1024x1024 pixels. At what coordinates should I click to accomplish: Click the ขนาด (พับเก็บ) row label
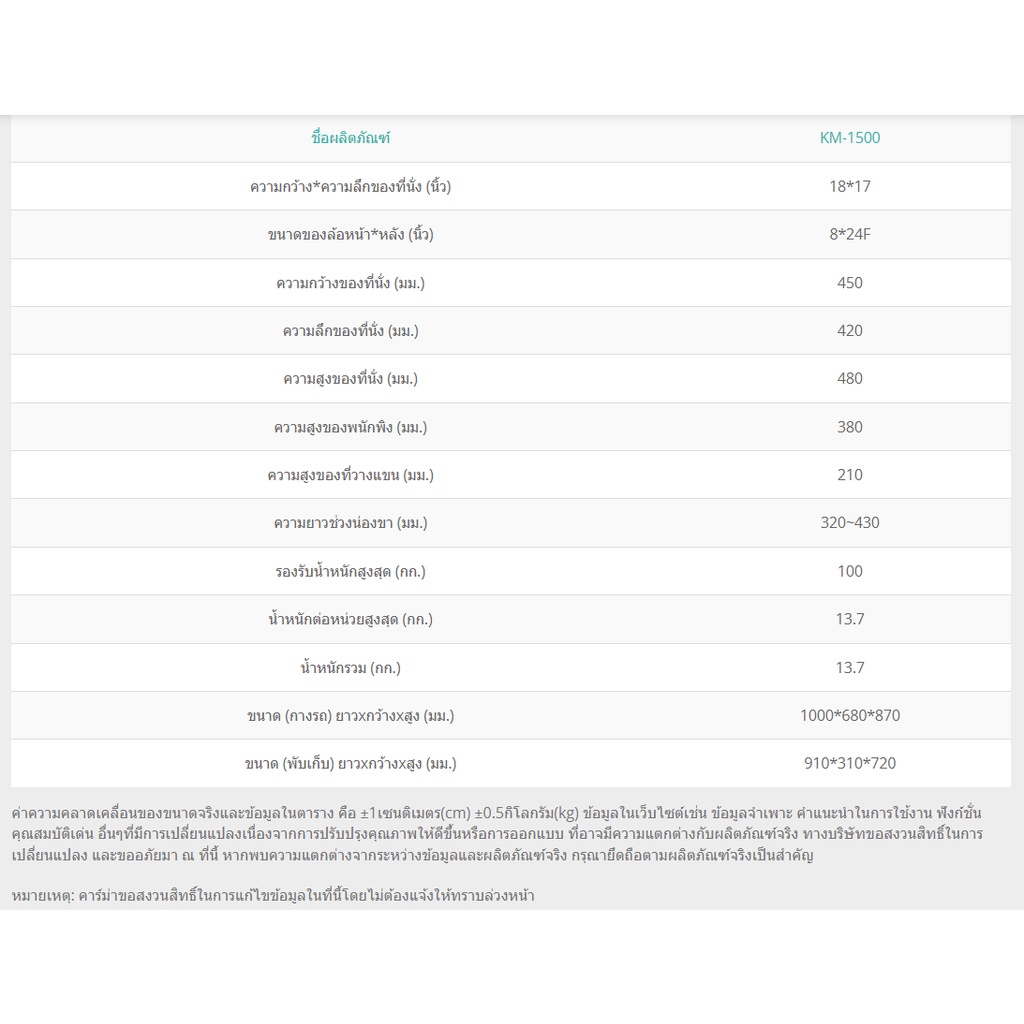click(351, 763)
